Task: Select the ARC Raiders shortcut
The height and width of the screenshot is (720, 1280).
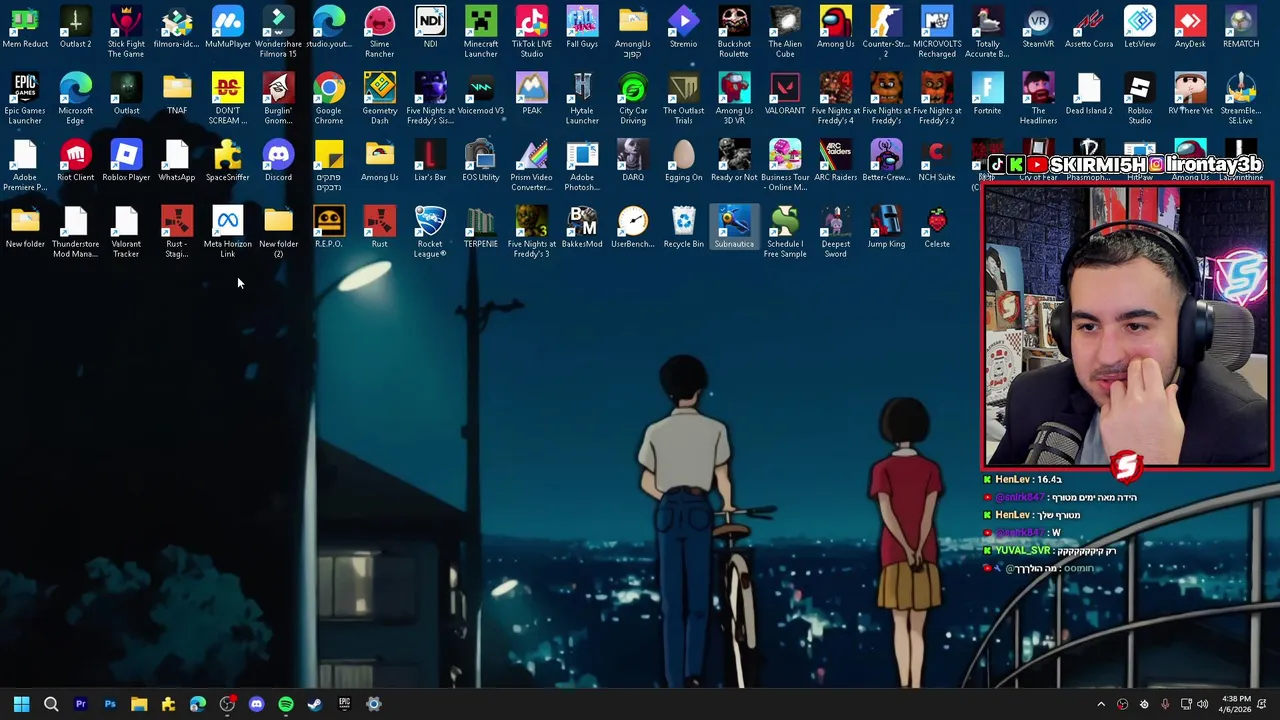Action: click(x=835, y=161)
